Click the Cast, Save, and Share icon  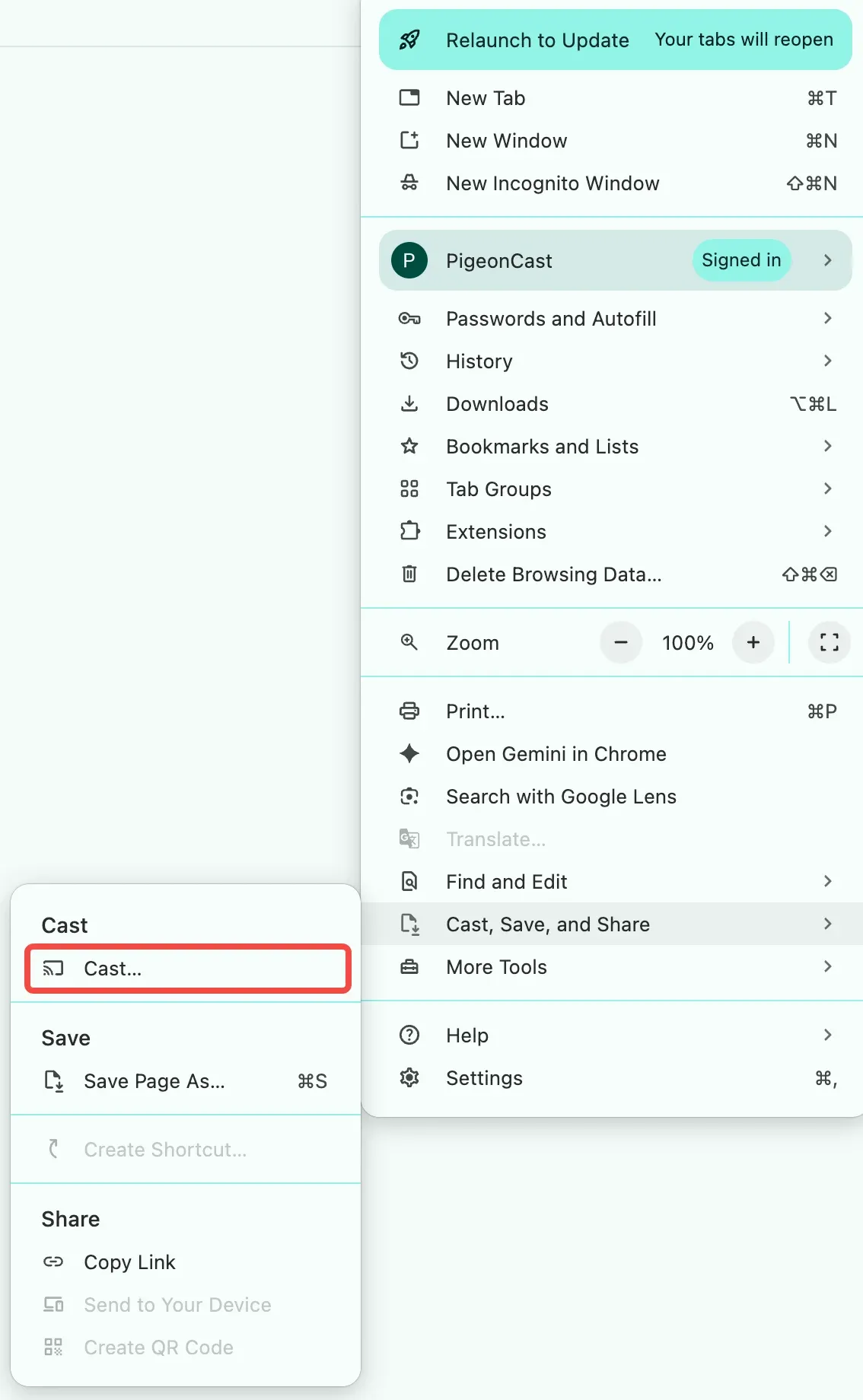(409, 924)
